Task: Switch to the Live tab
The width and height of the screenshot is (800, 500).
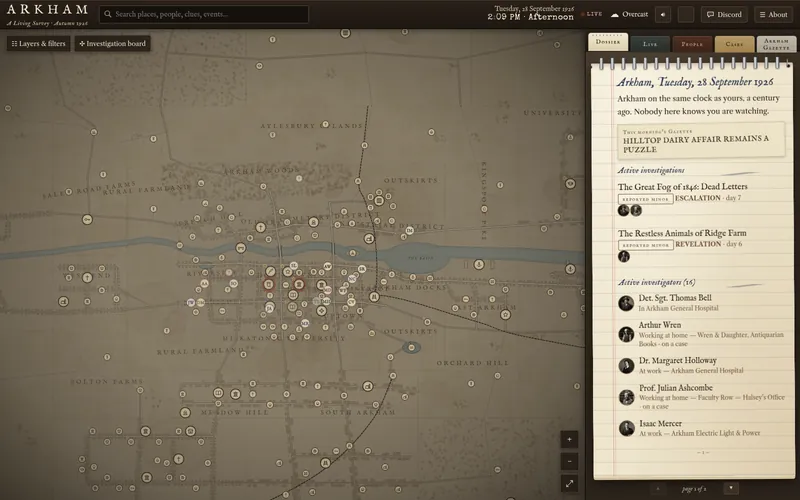Action: (650, 44)
